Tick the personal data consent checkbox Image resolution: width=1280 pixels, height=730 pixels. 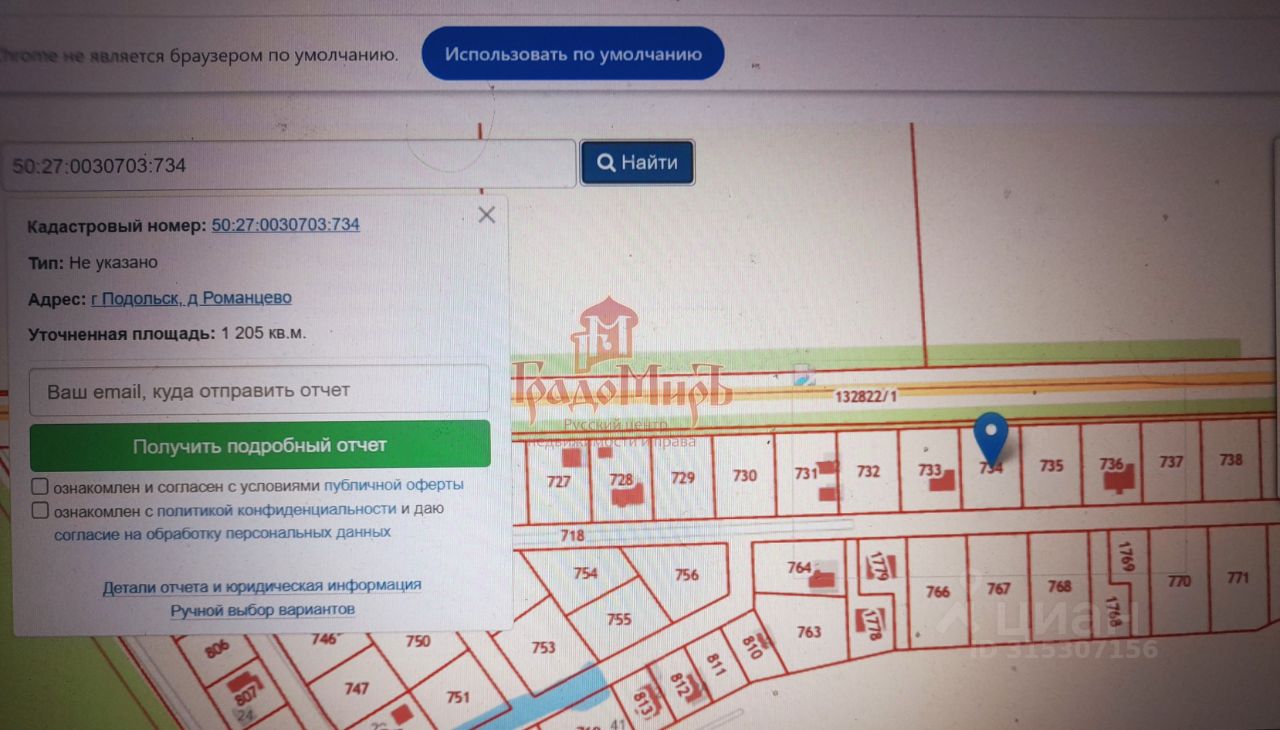[40, 510]
